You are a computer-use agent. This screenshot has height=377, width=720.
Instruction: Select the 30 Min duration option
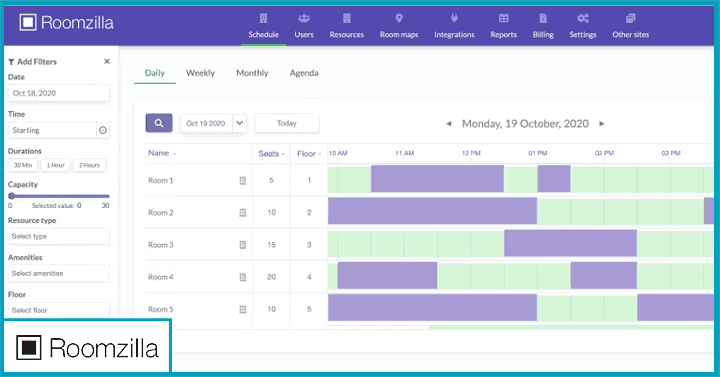tap(22, 165)
